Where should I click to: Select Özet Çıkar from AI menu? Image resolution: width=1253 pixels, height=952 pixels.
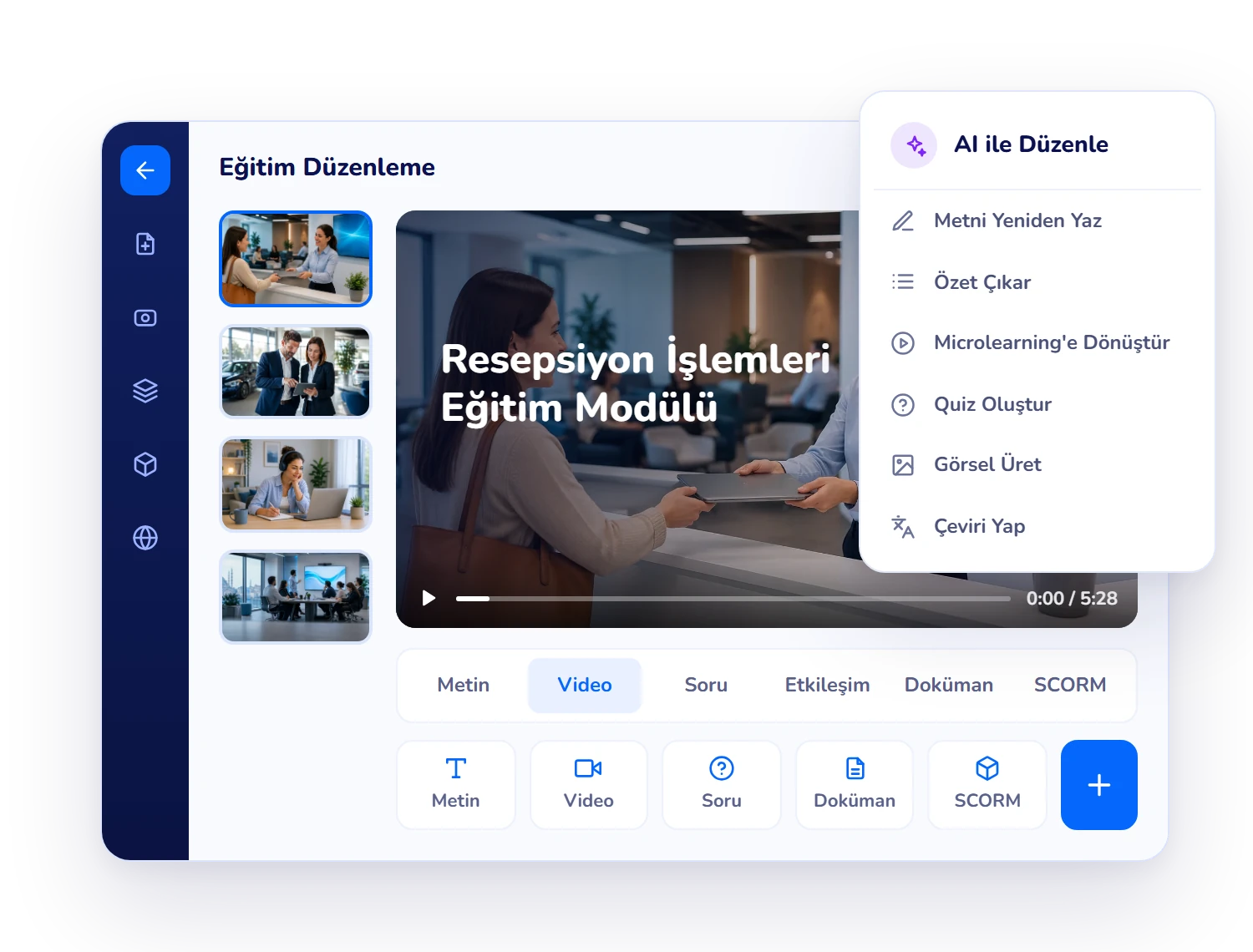click(x=1037, y=282)
